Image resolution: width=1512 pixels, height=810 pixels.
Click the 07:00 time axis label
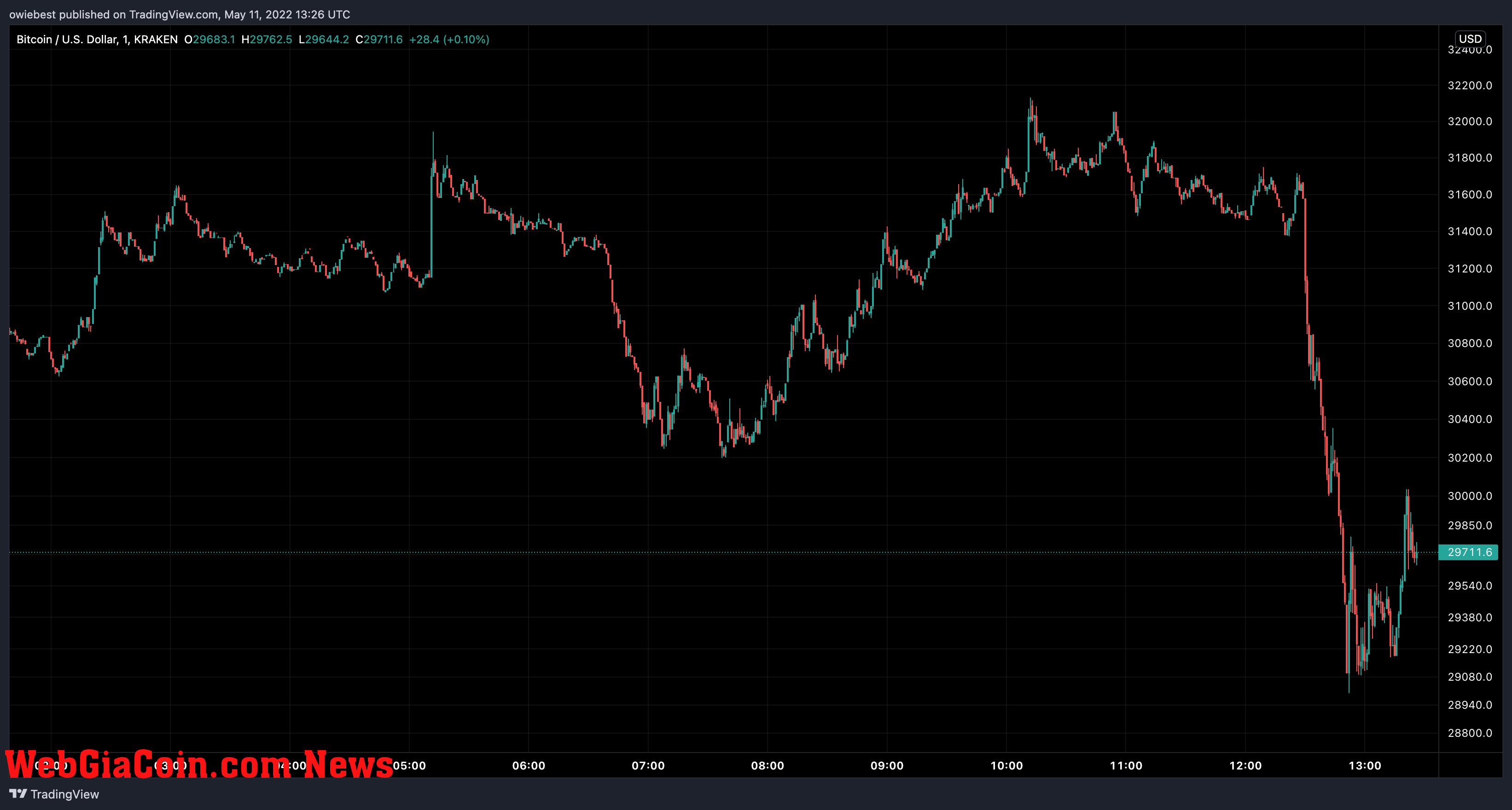click(x=648, y=765)
